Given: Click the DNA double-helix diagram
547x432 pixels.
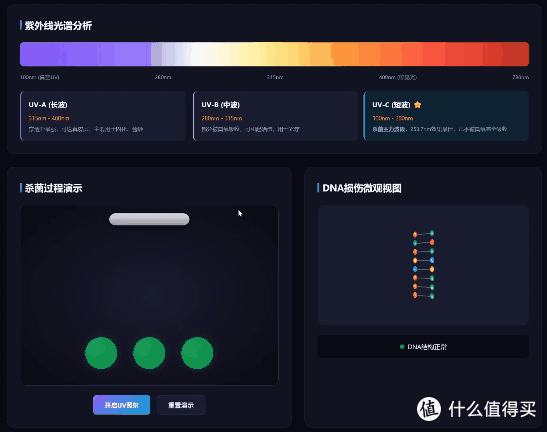Looking at the screenshot, I should [x=424, y=265].
